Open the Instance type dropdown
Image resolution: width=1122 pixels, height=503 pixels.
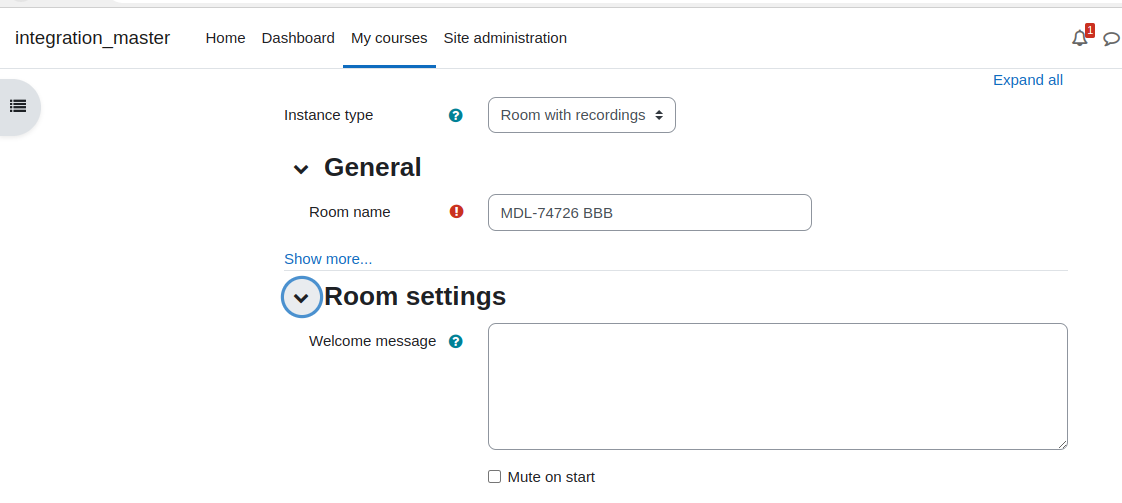coord(582,115)
